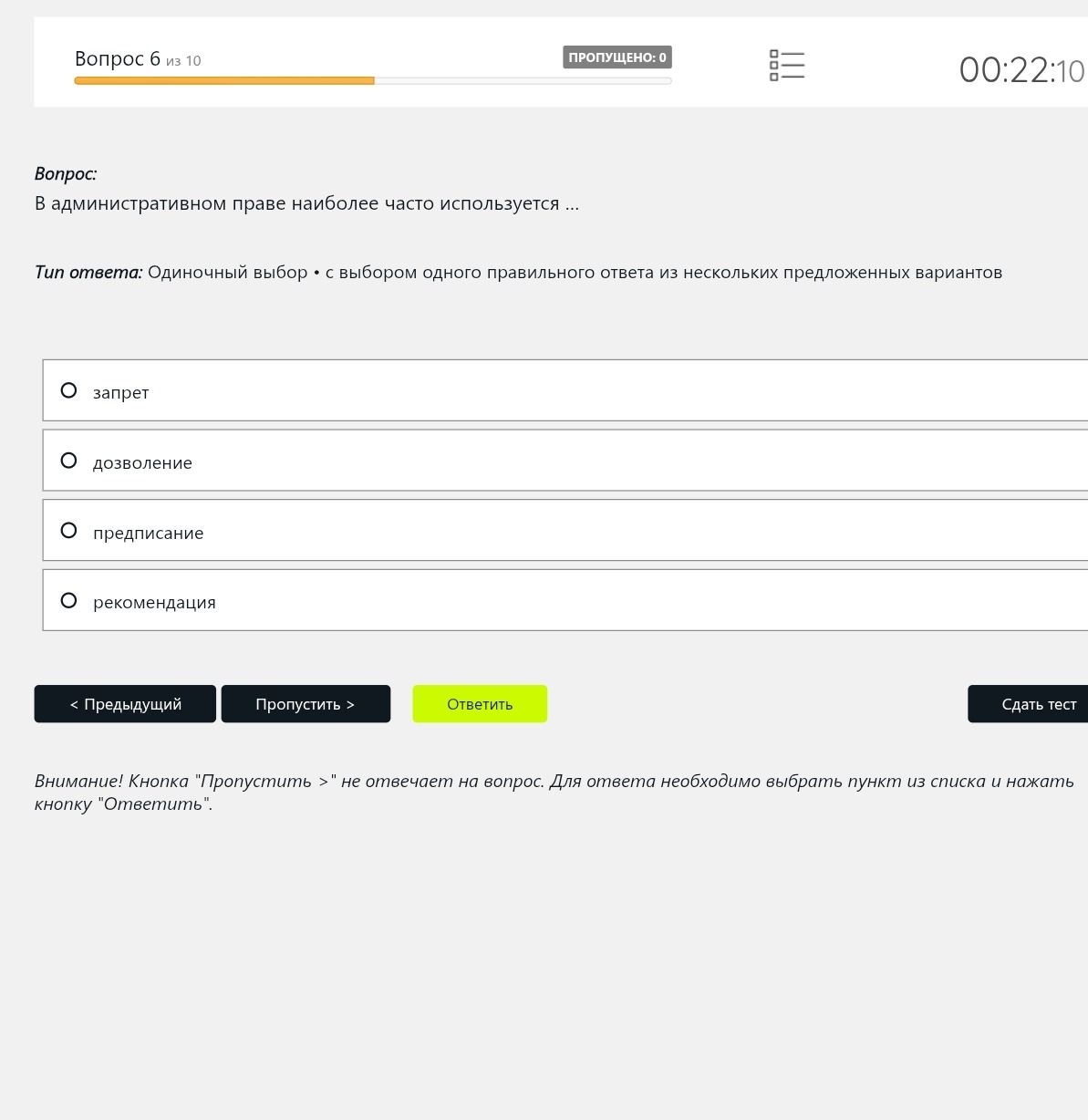Open the question list icon
The image size is (1088, 1120).
787,65
